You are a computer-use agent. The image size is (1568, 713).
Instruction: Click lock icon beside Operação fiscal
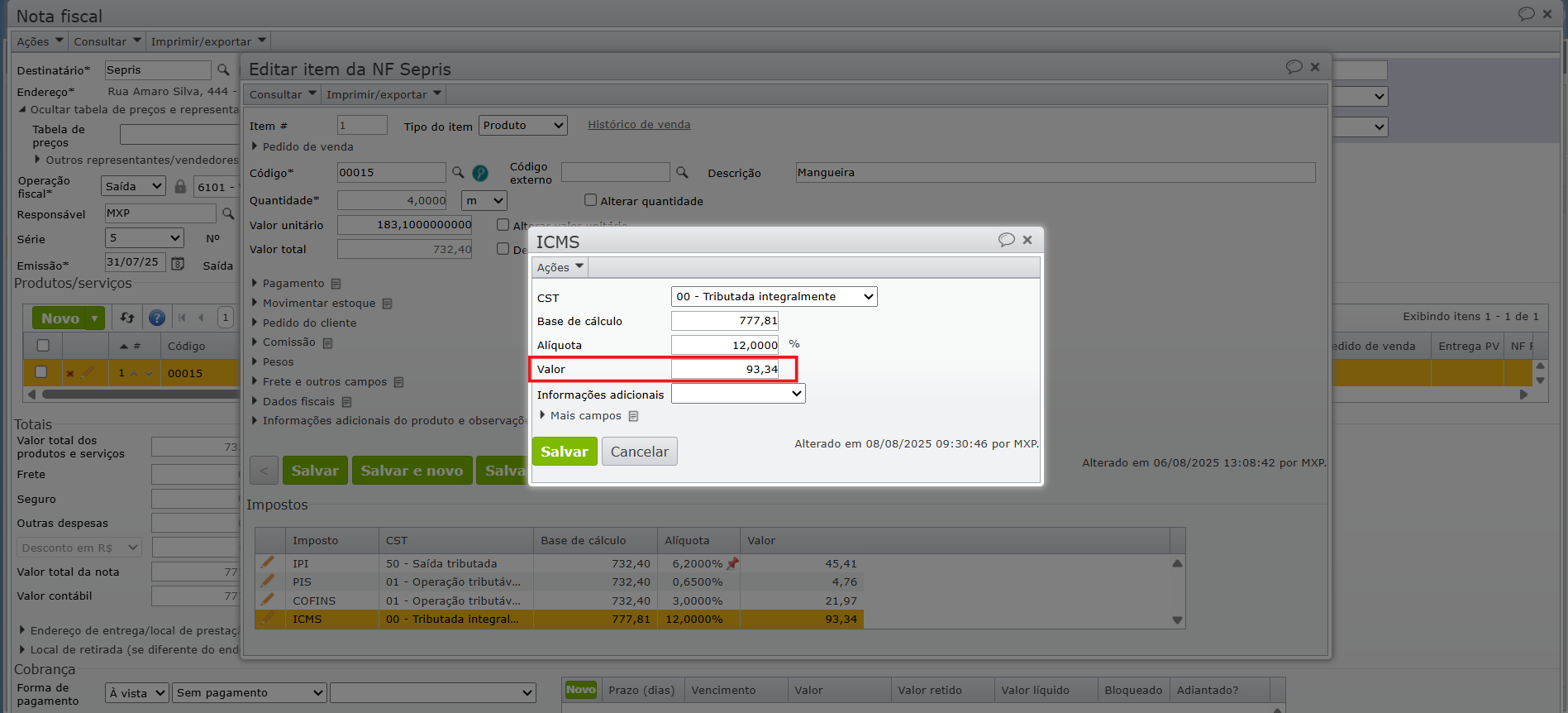pyautogui.click(x=180, y=186)
